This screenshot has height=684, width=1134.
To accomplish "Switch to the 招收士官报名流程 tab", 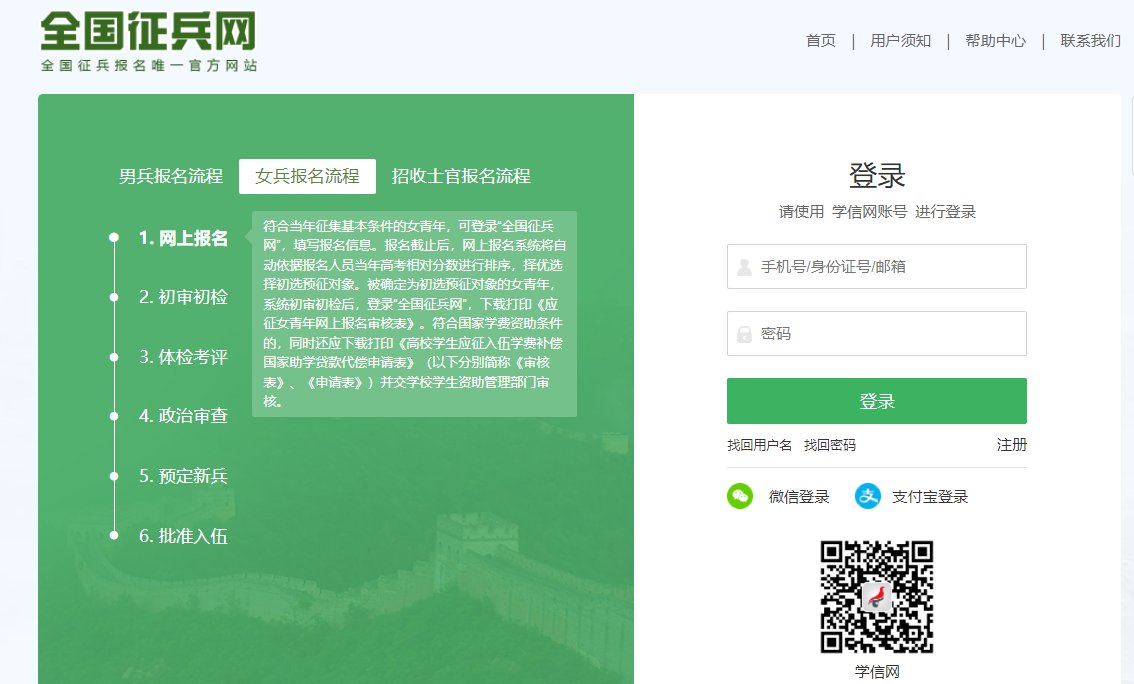I will (461, 176).
